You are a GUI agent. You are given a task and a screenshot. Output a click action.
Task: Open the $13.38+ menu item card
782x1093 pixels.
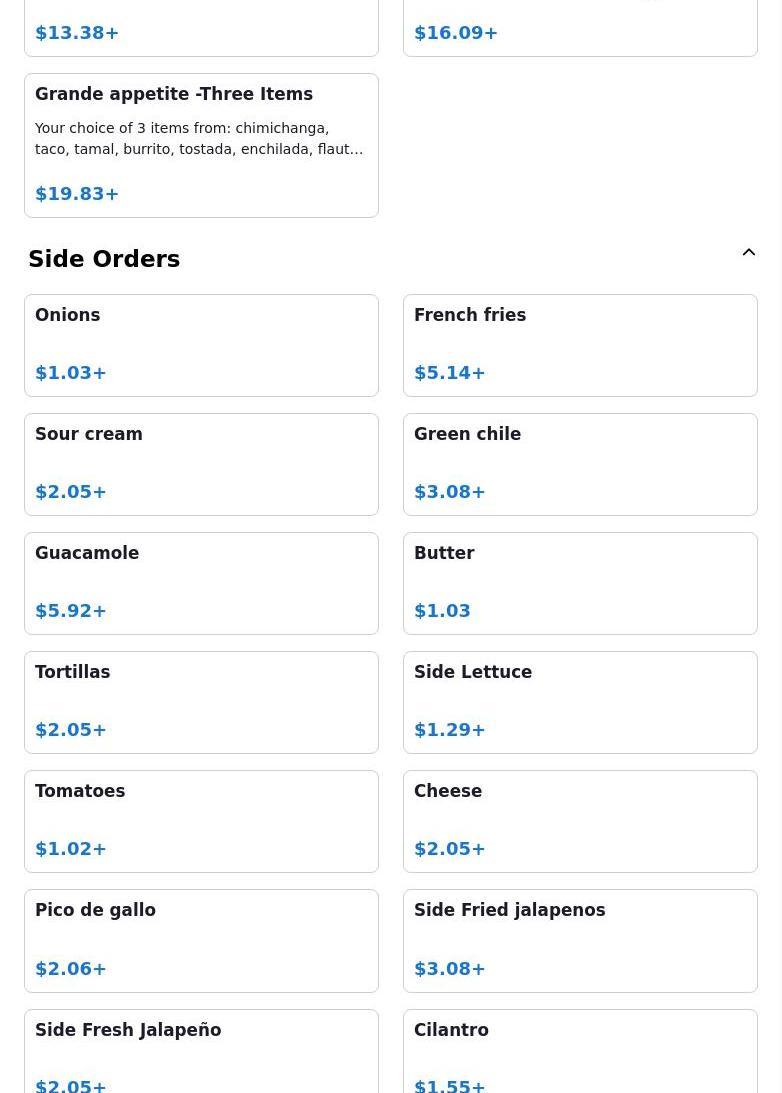(x=201, y=28)
